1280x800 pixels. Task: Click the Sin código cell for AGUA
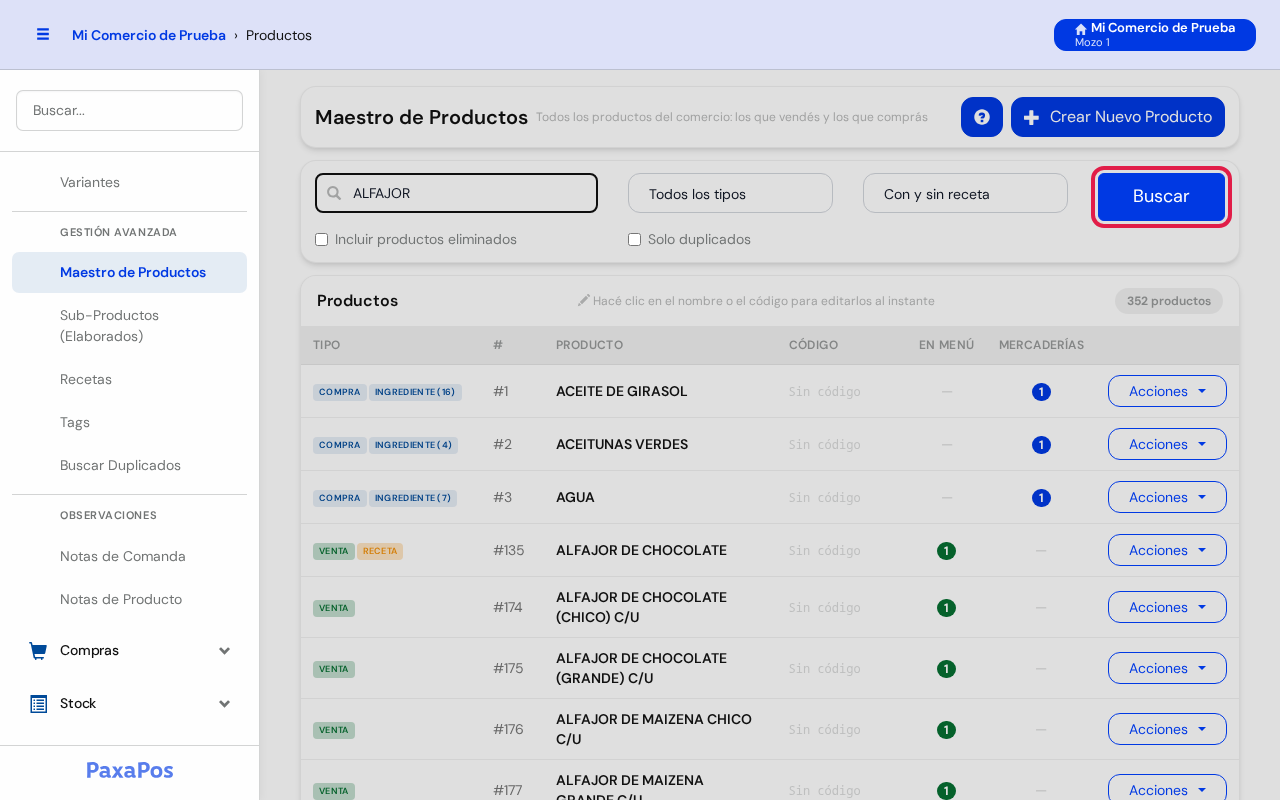coord(824,497)
